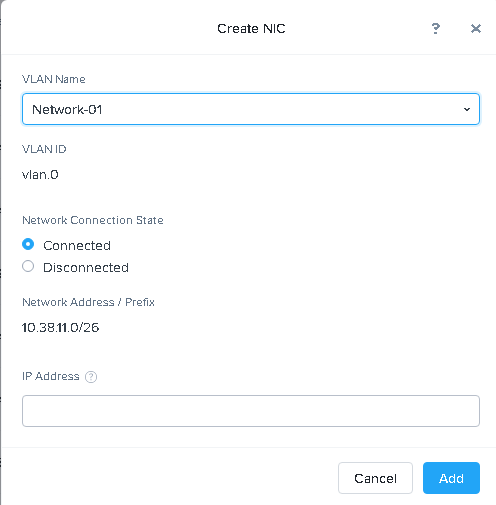Click the VLAN Name field label
Image resolution: width=496 pixels, height=505 pixels.
point(54,79)
